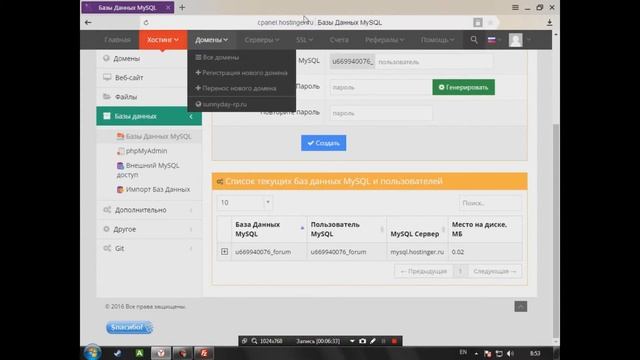
Task: Click the browser back arrow
Action: (88, 22)
